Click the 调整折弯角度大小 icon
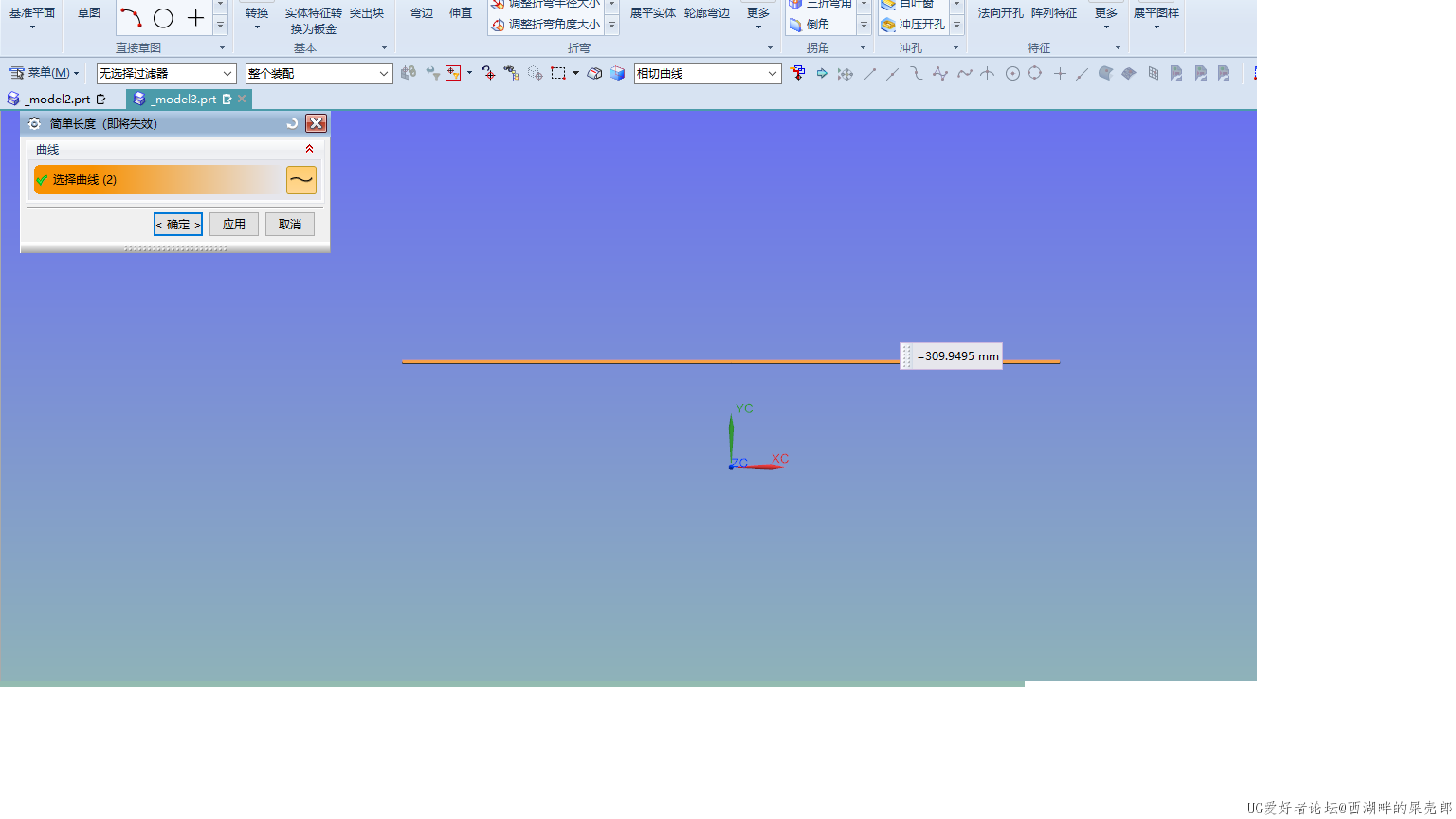Viewport: 1456px width, 819px height. [498, 25]
